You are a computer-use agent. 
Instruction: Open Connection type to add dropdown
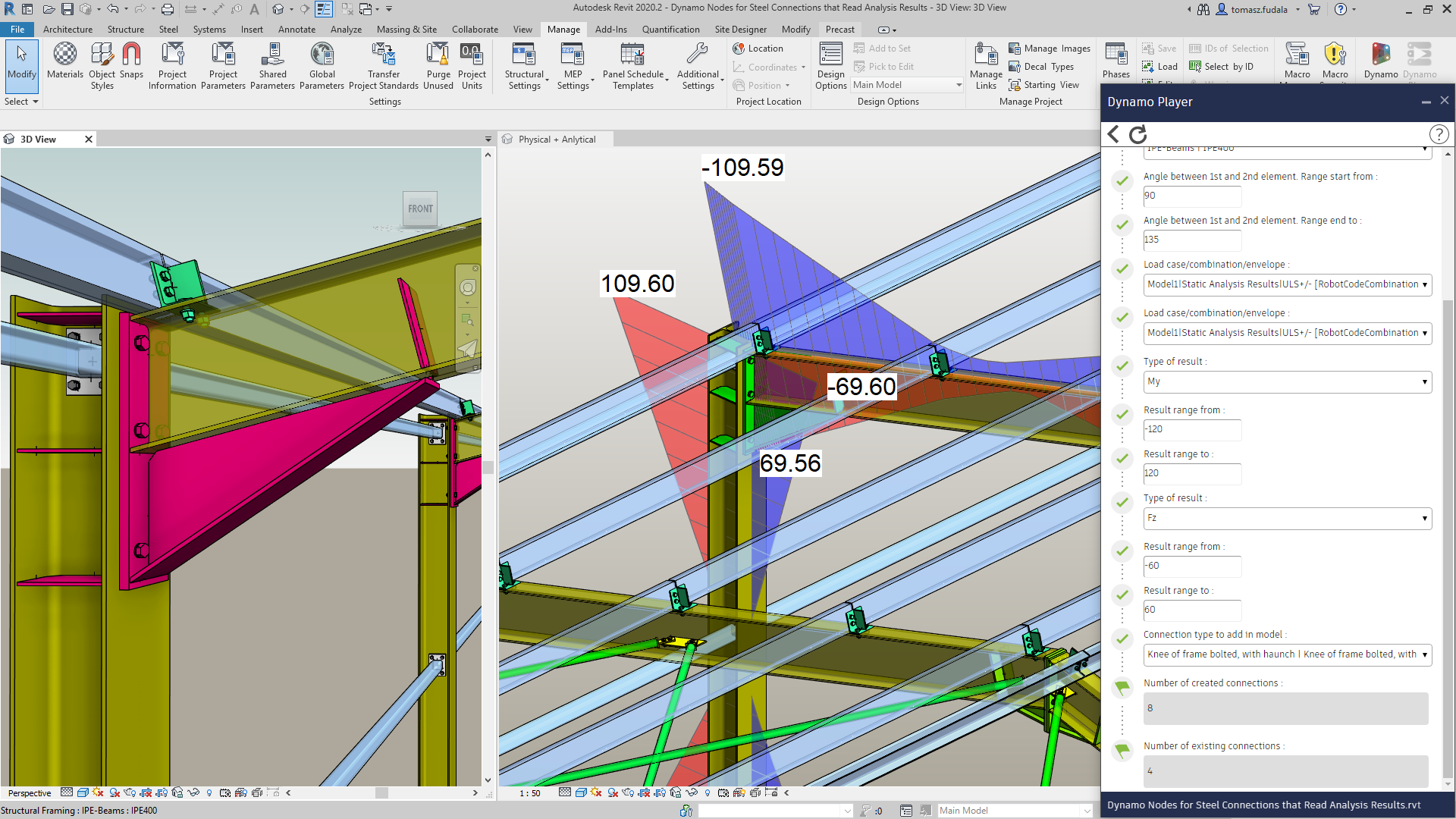(x=1287, y=654)
